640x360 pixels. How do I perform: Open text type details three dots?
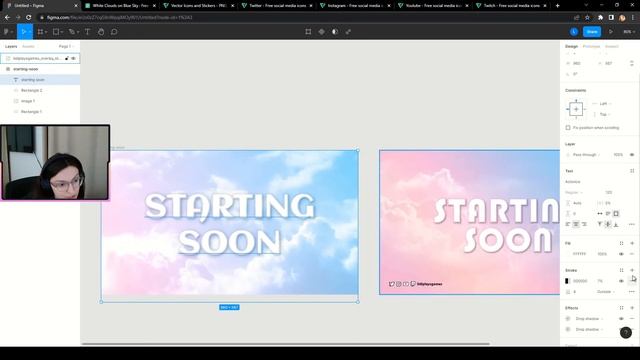coord(632,224)
